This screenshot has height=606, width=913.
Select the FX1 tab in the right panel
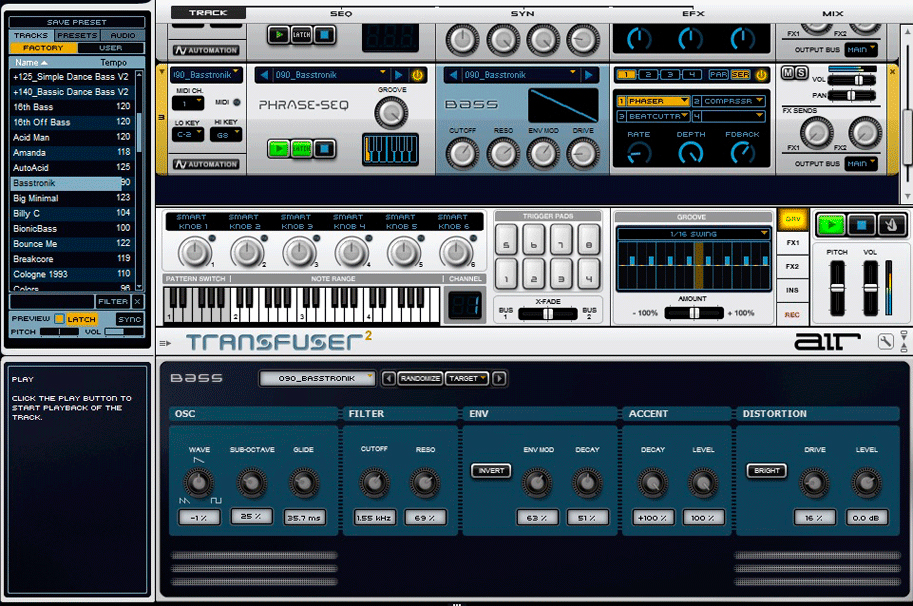tap(792, 239)
